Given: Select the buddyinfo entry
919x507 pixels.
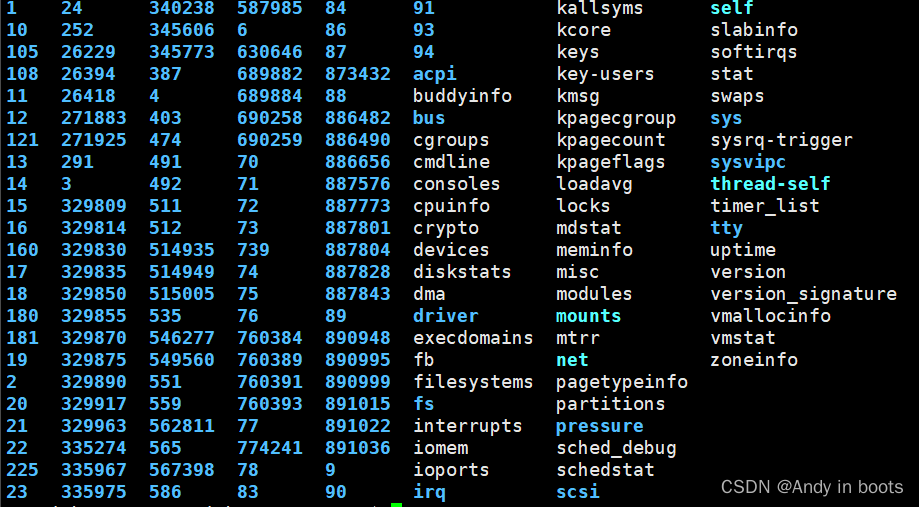Looking at the screenshot, I should (x=462, y=96).
